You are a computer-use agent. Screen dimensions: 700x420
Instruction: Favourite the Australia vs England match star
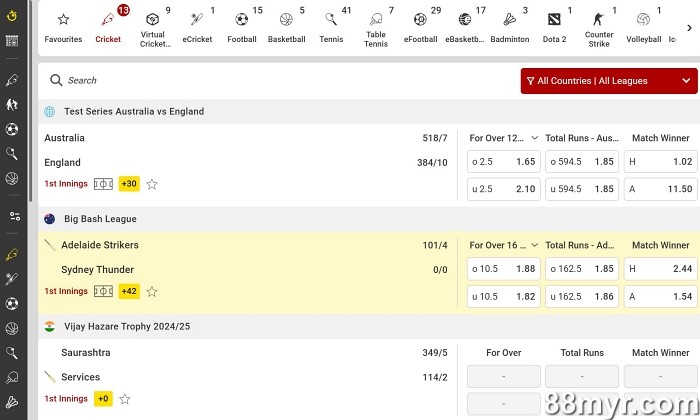(x=152, y=184)
